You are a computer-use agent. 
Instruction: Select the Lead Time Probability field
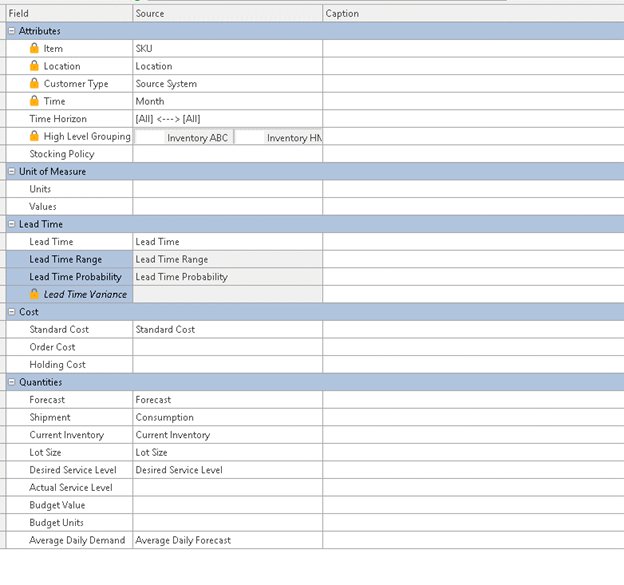point(69,277)
